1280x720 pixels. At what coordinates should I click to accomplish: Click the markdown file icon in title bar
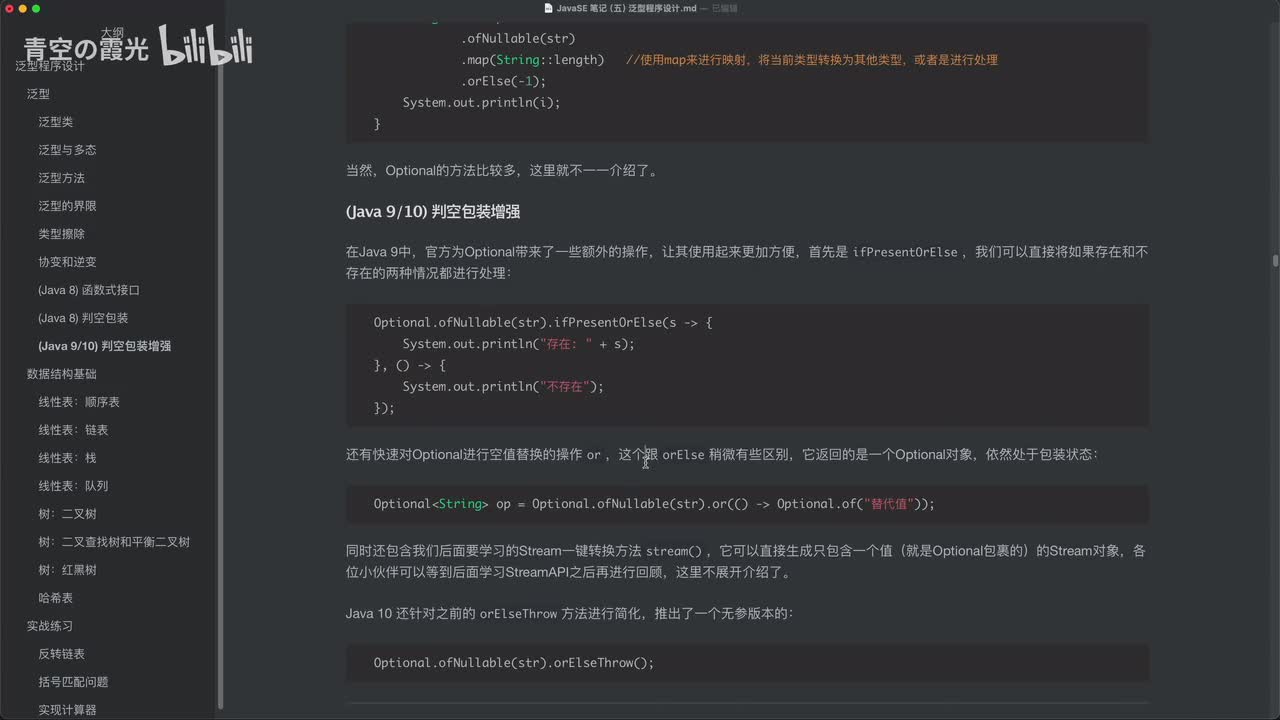point(548,8)
